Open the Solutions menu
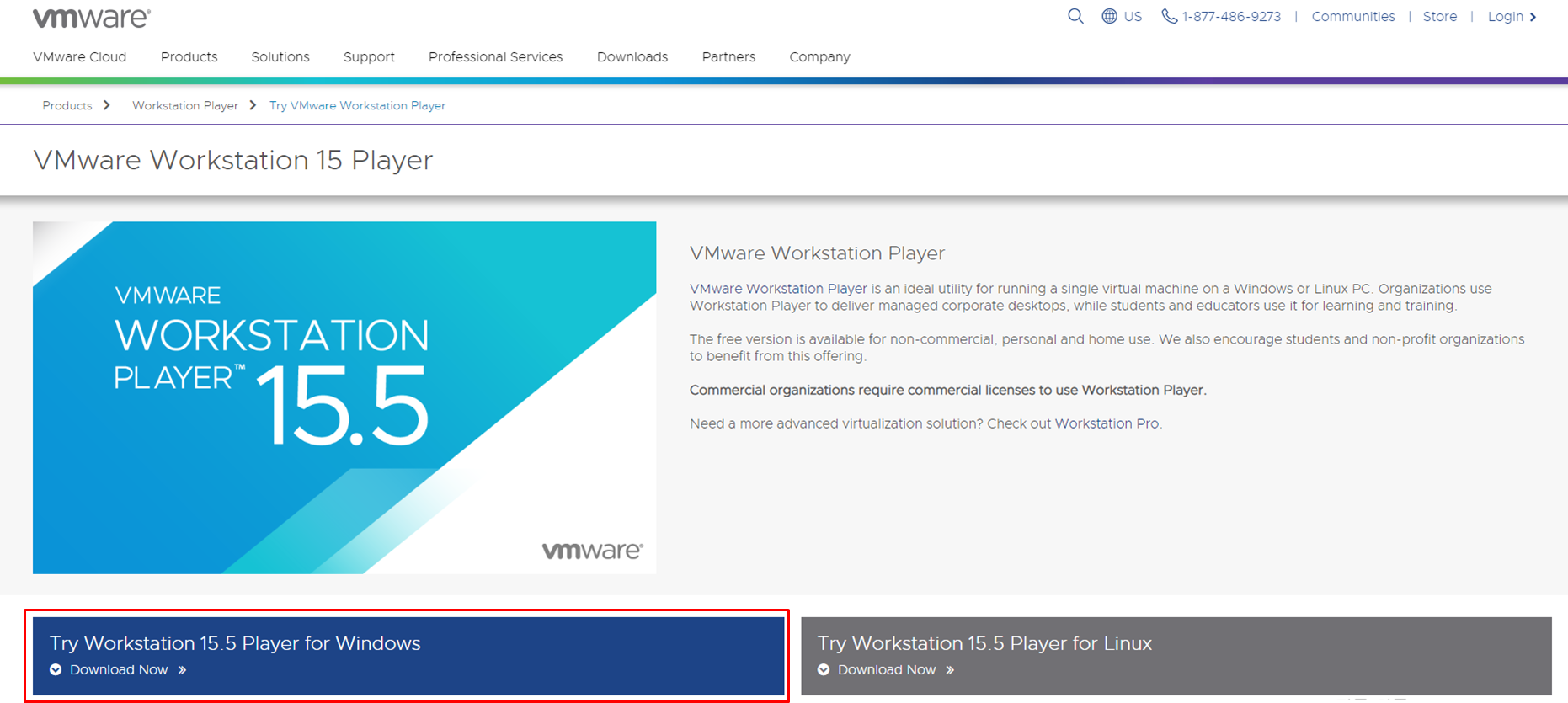1568x703 pixels. (x=280, y=57)
